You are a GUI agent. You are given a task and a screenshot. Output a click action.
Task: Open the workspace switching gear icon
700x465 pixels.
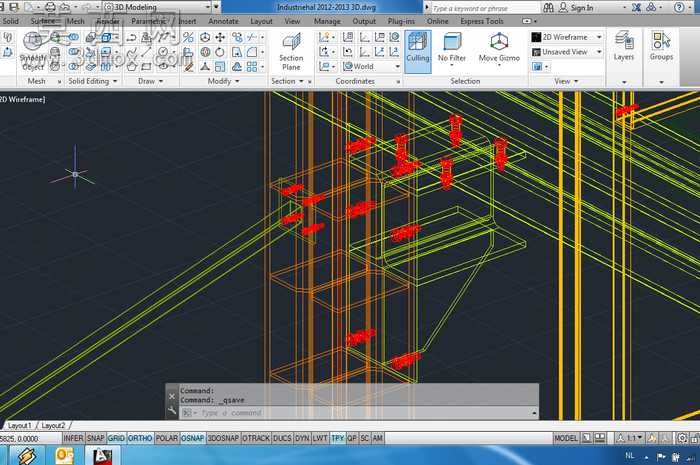[x=682, y=438]
